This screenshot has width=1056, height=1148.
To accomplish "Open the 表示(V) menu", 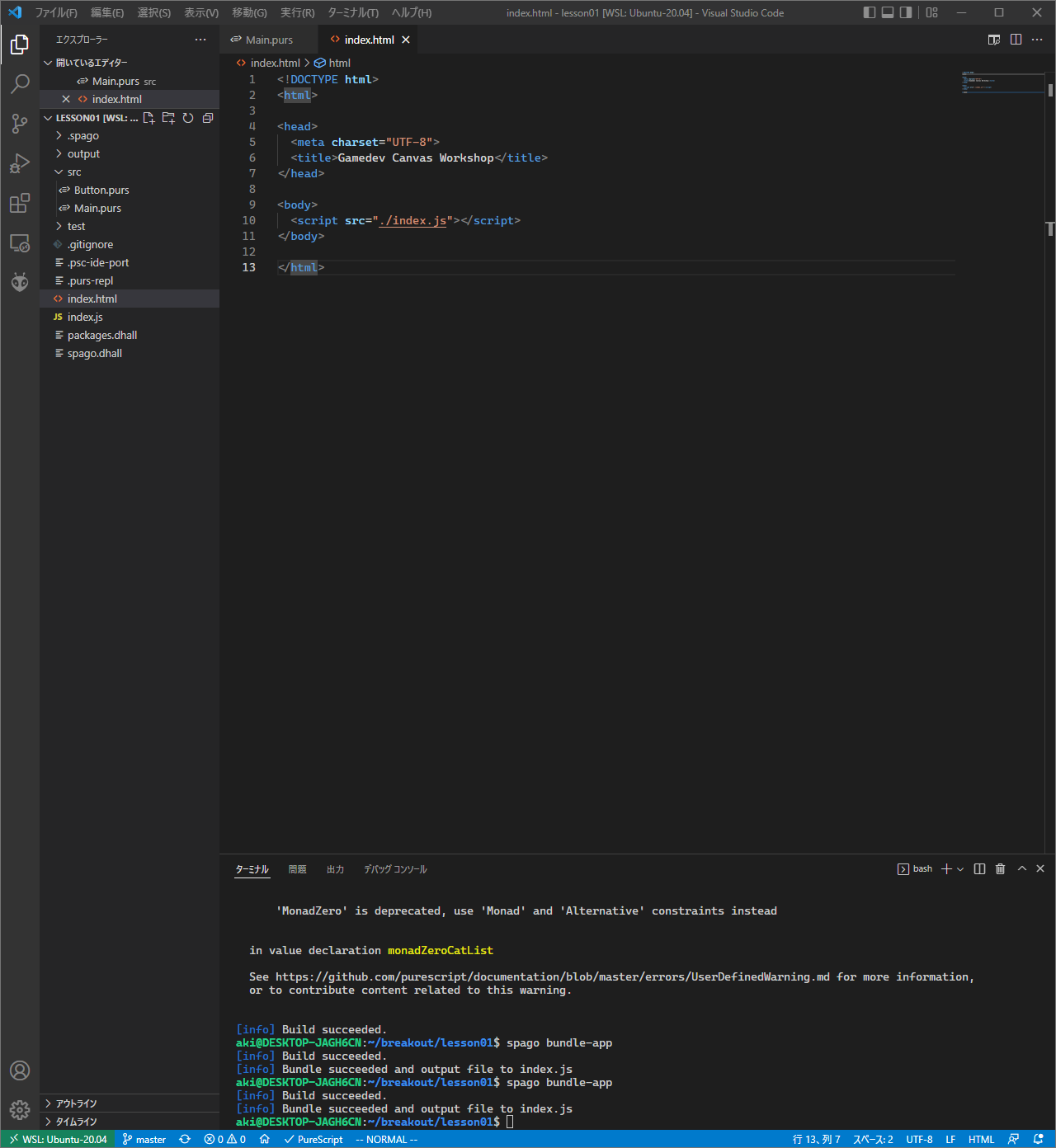I will (201, 12).
